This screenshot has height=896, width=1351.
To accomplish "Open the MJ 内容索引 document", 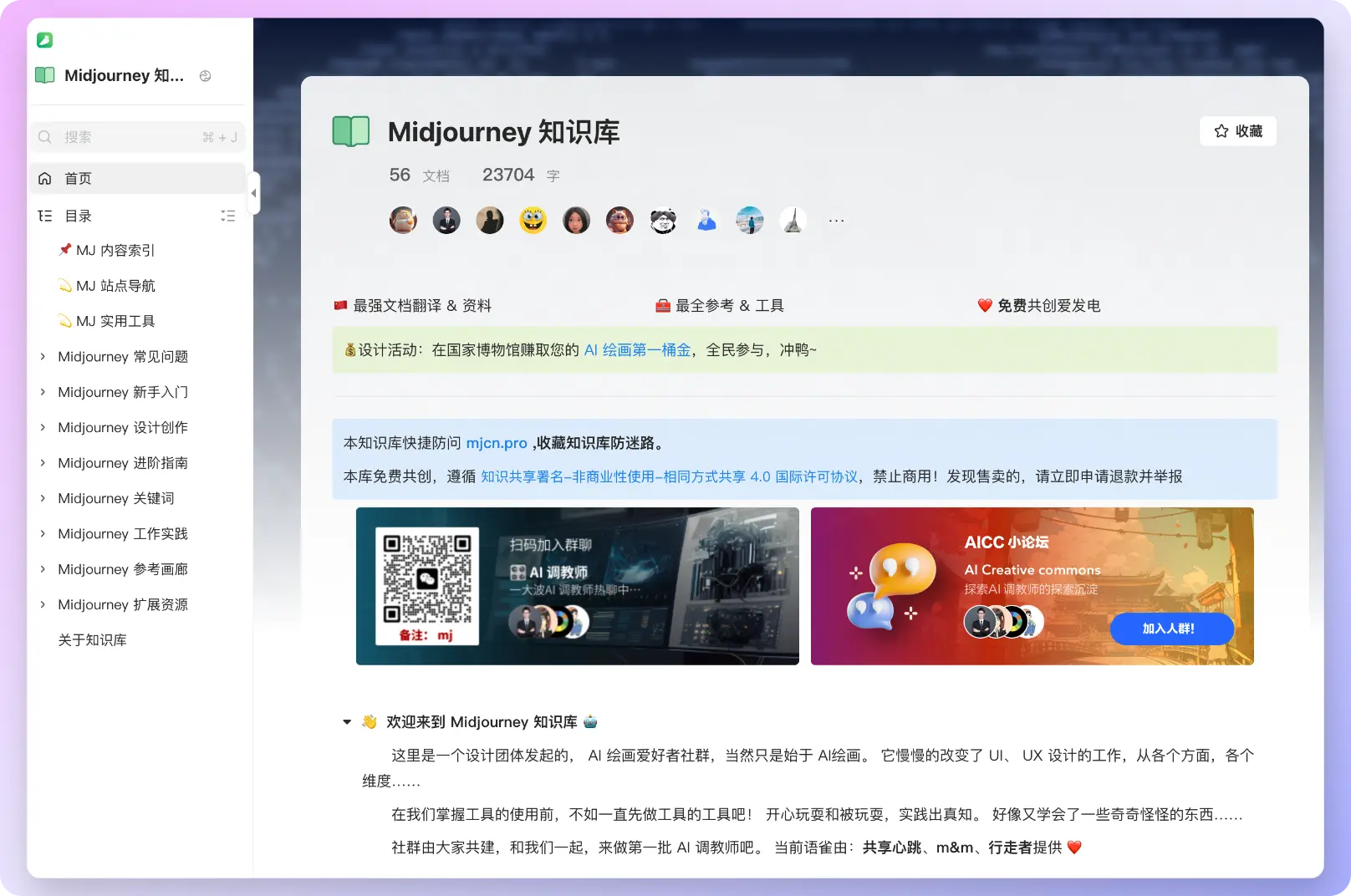I will coord(115,250).
